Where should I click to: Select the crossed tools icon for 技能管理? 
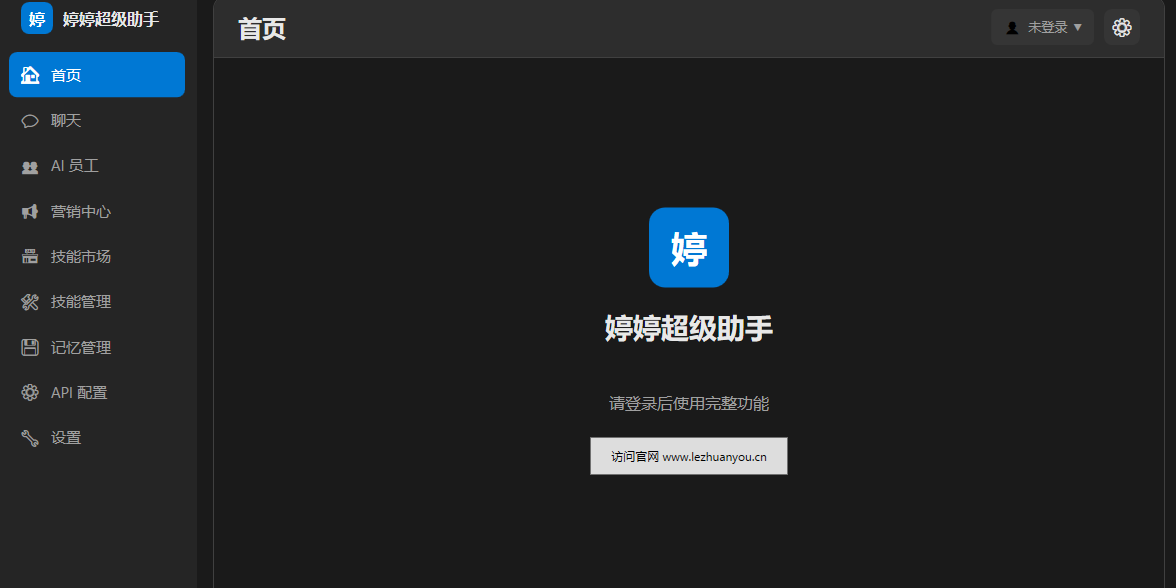pos(30,302)
